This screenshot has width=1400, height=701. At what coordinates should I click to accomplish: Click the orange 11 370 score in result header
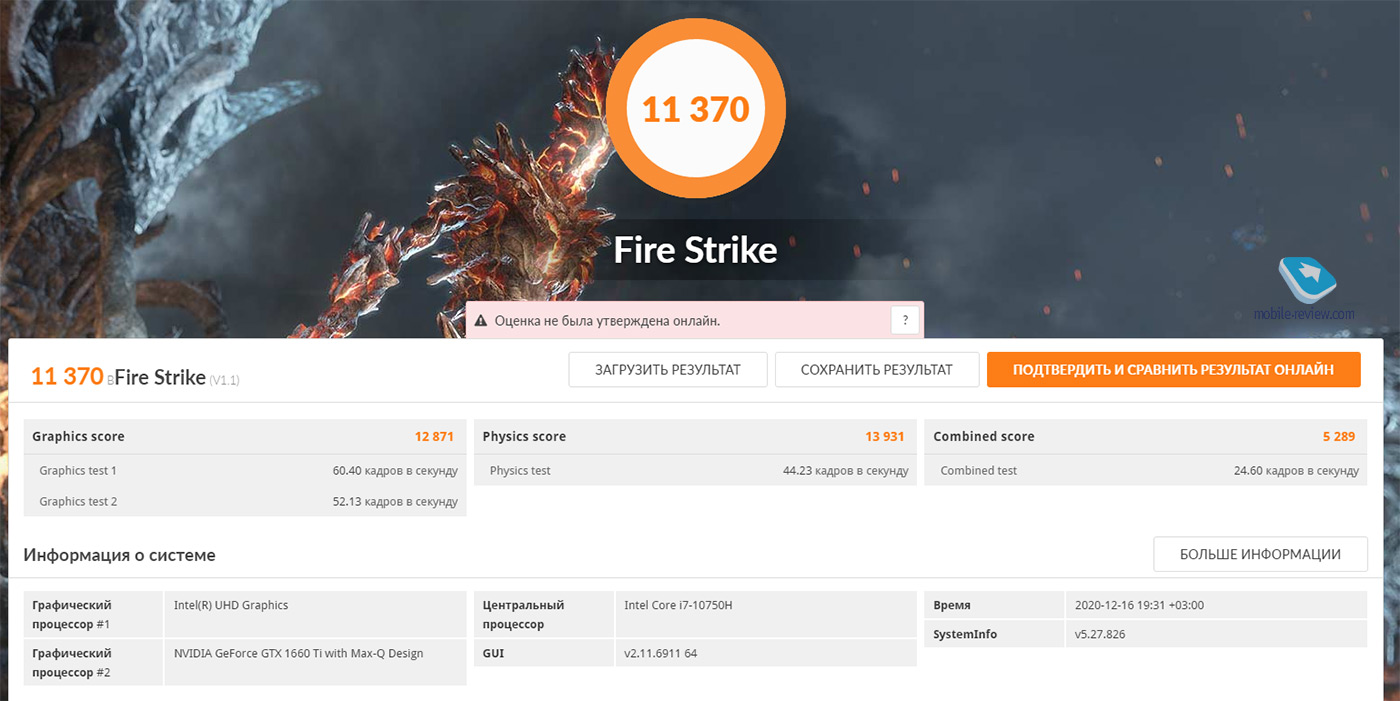pyautogui.click(x=67, y=376)
